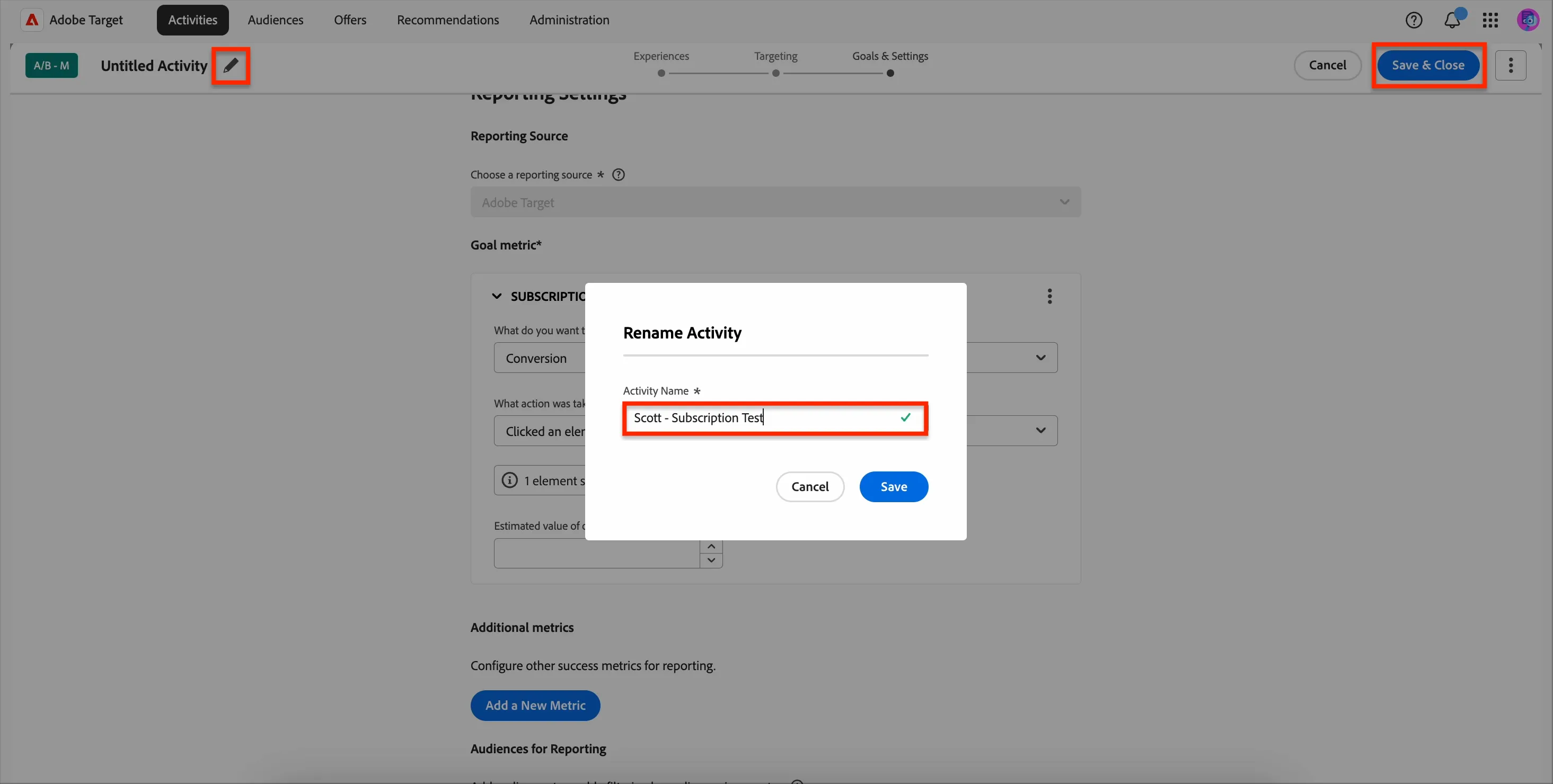Open the user profile avatar
The width and height of the screenshot is (1553, 784).
tap(1528, 20)
